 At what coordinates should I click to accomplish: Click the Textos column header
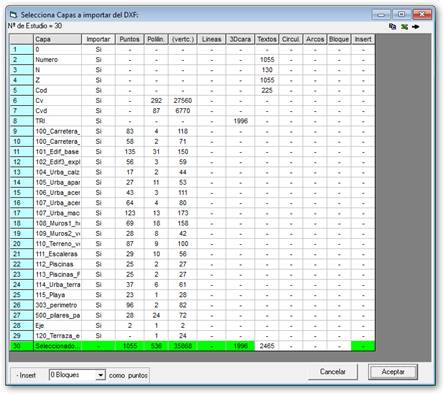pos(267,39)
